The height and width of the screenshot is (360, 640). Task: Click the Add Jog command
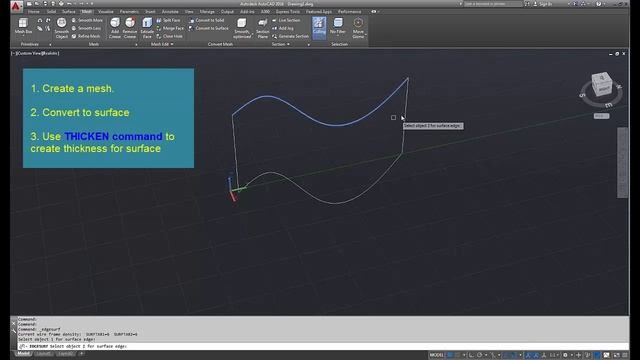283,28
